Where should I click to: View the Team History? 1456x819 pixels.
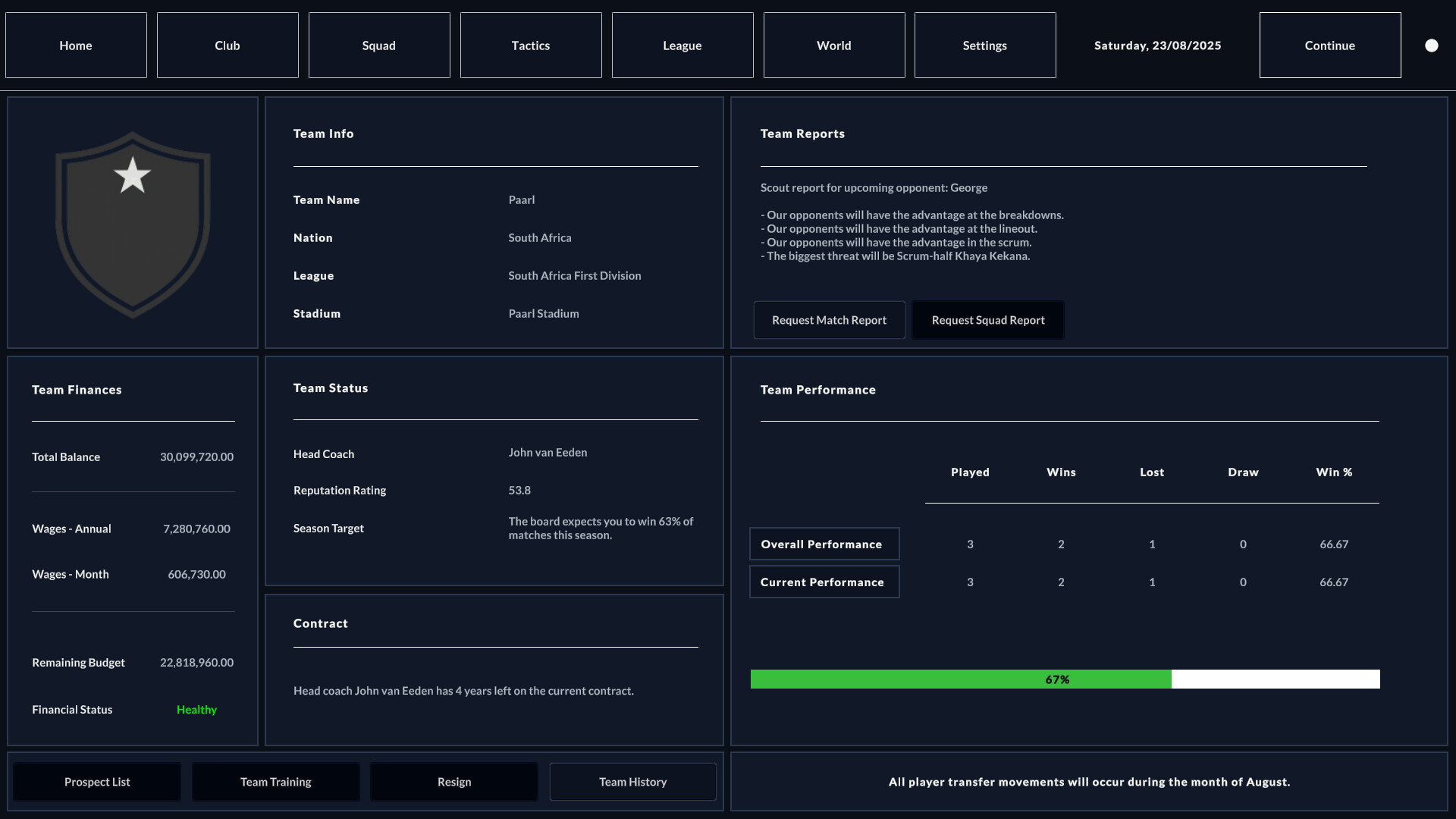(632, 781)
